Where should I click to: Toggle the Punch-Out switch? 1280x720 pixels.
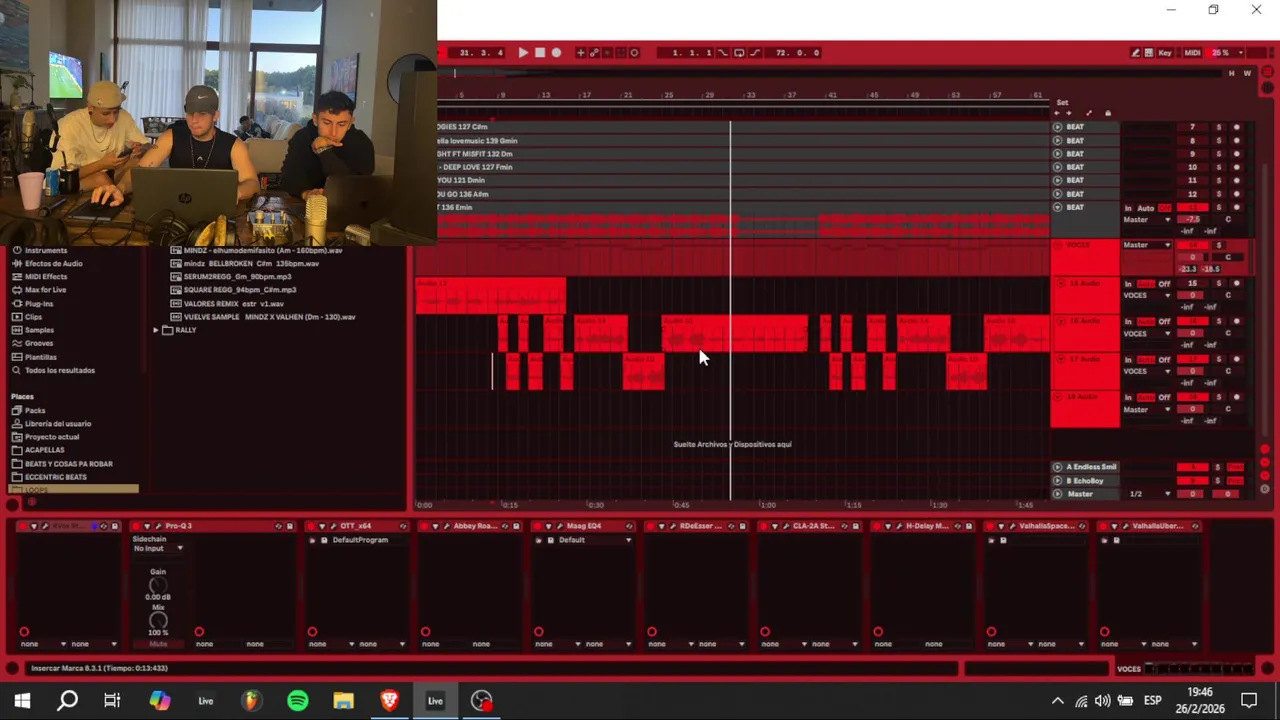755,53
